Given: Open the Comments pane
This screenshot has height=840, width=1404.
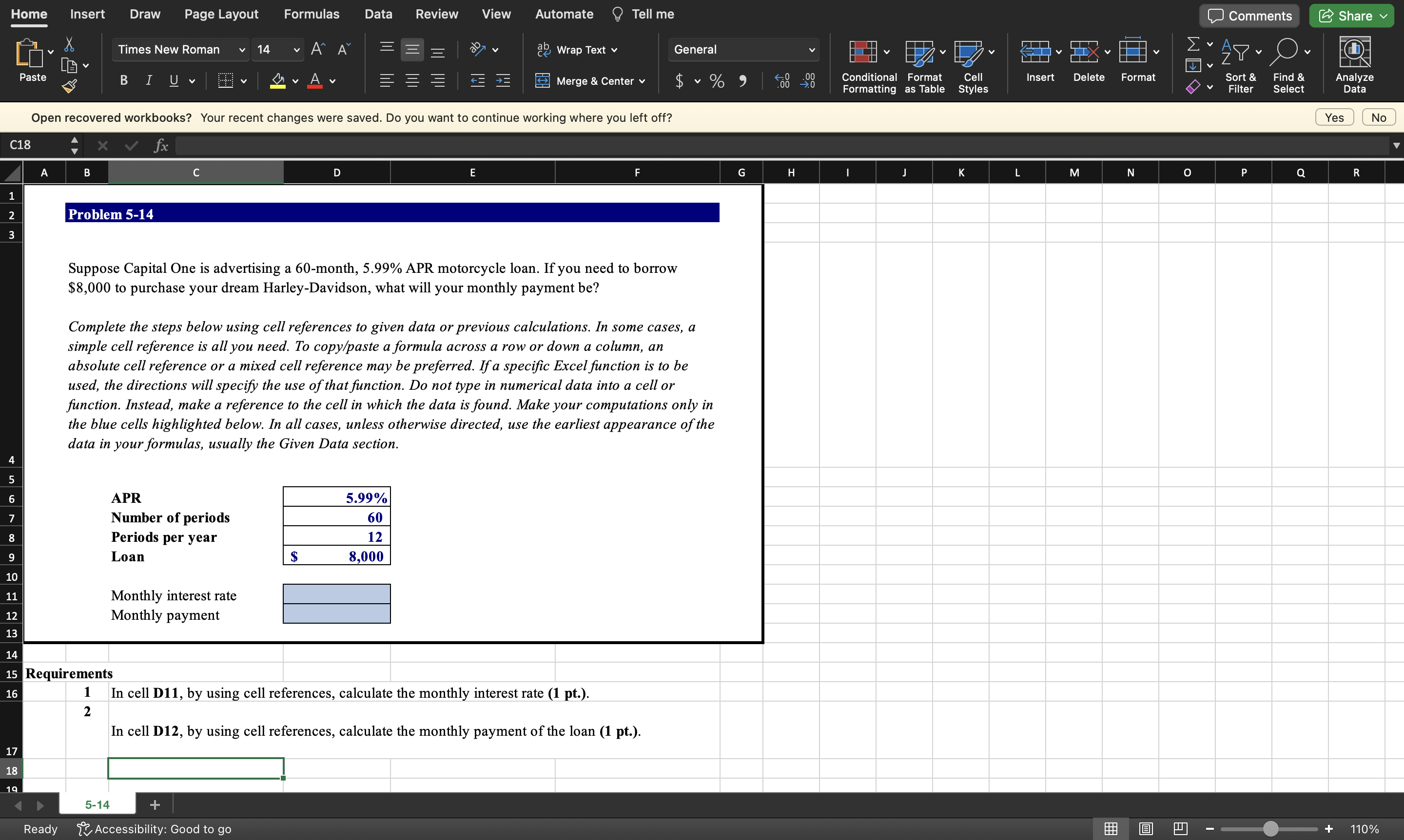Looking at the screenshot, I should pos(1249,16).
